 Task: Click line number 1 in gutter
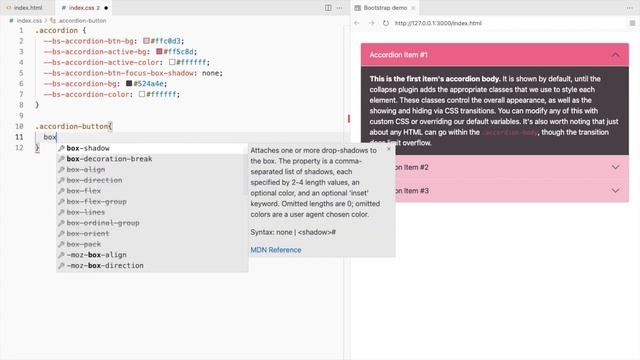coord(21,30)
